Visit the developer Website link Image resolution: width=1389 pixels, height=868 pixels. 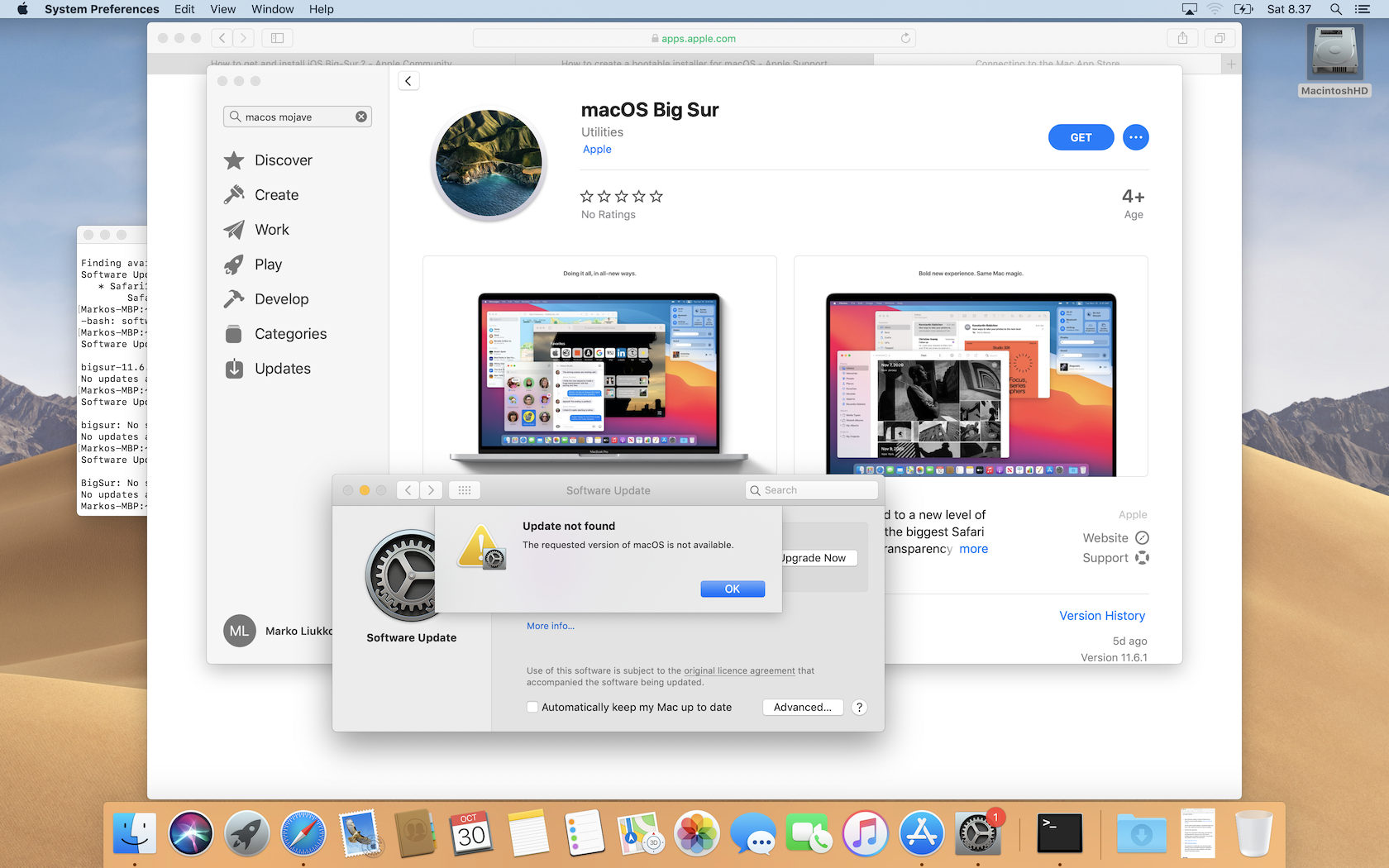click(1115, 538)
